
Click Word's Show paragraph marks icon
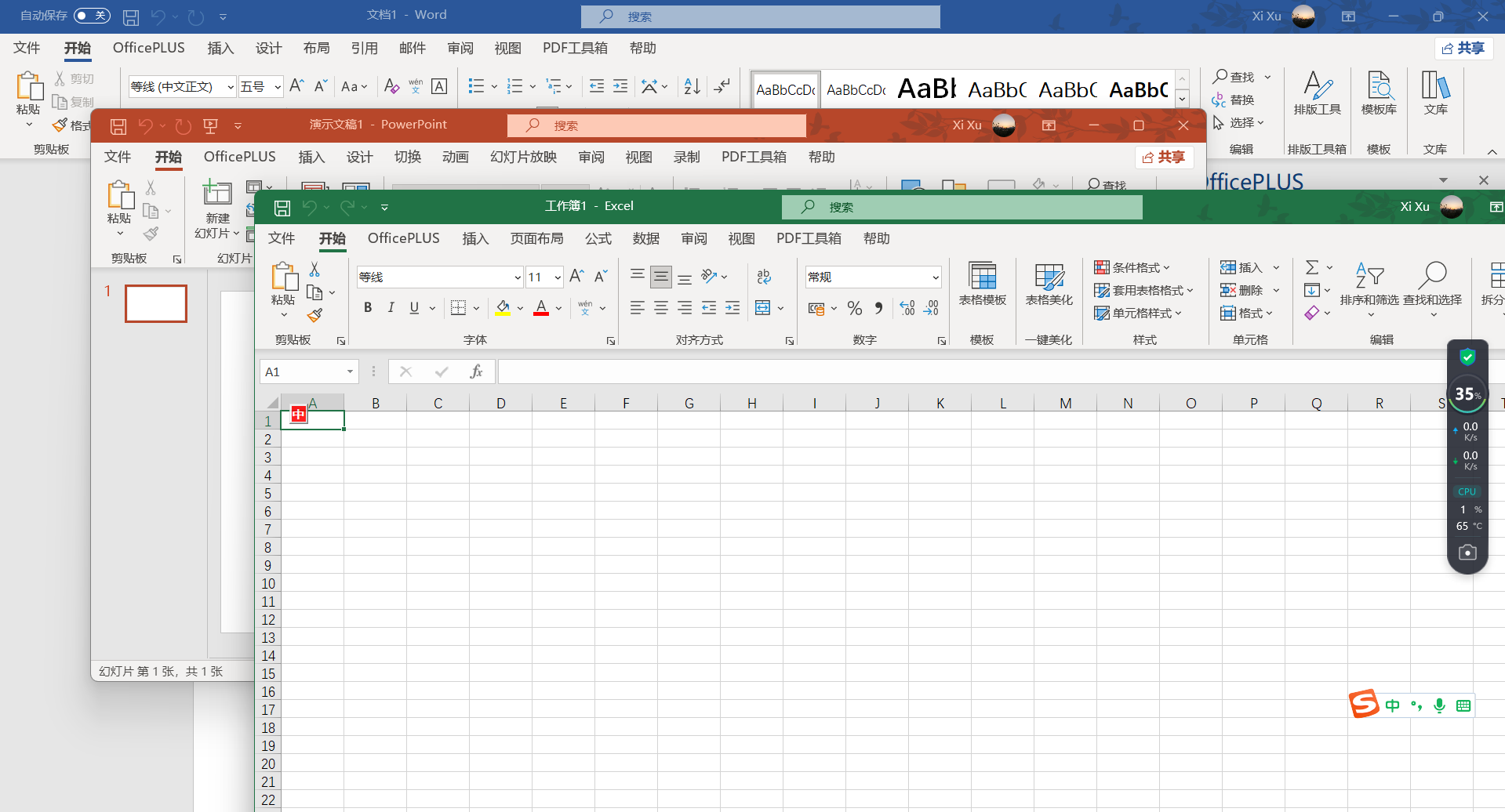pos(722,86)
